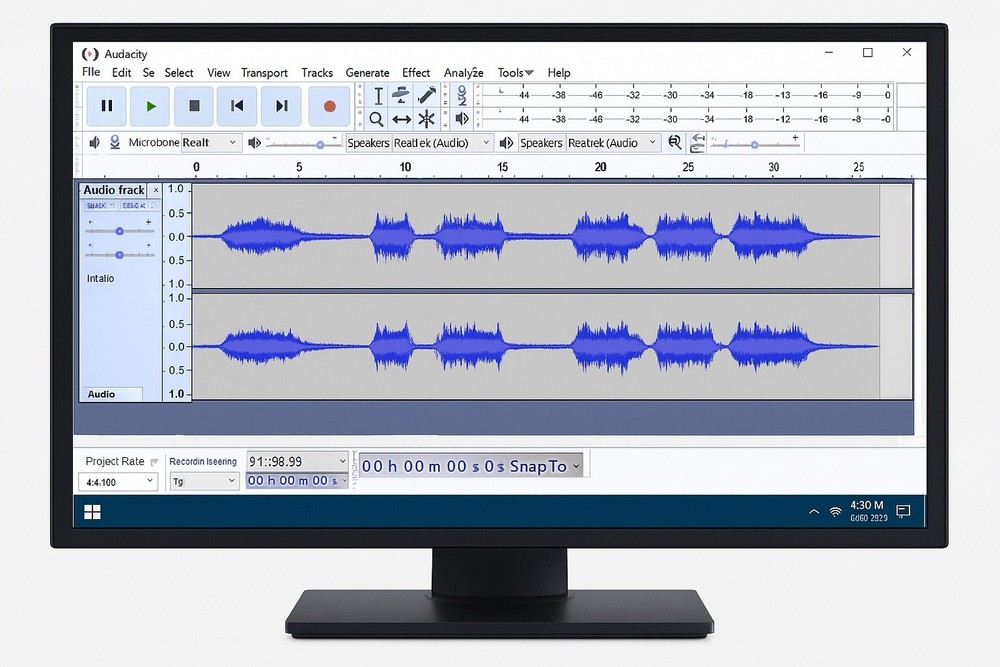Toggle the track Mute button
The image size is (1000, 667).
click(100, 205)
